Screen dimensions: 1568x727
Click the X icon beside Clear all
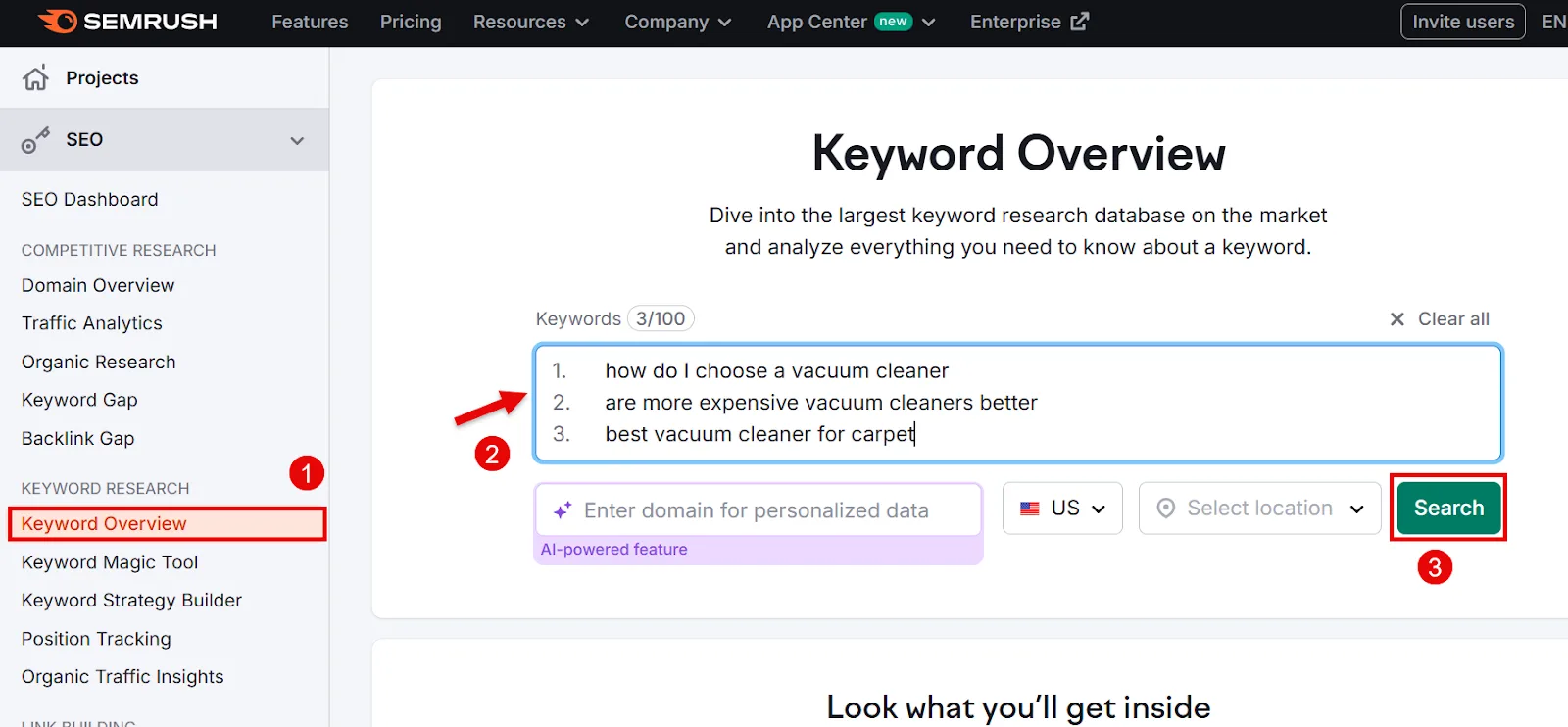(x=1397, y=319)
